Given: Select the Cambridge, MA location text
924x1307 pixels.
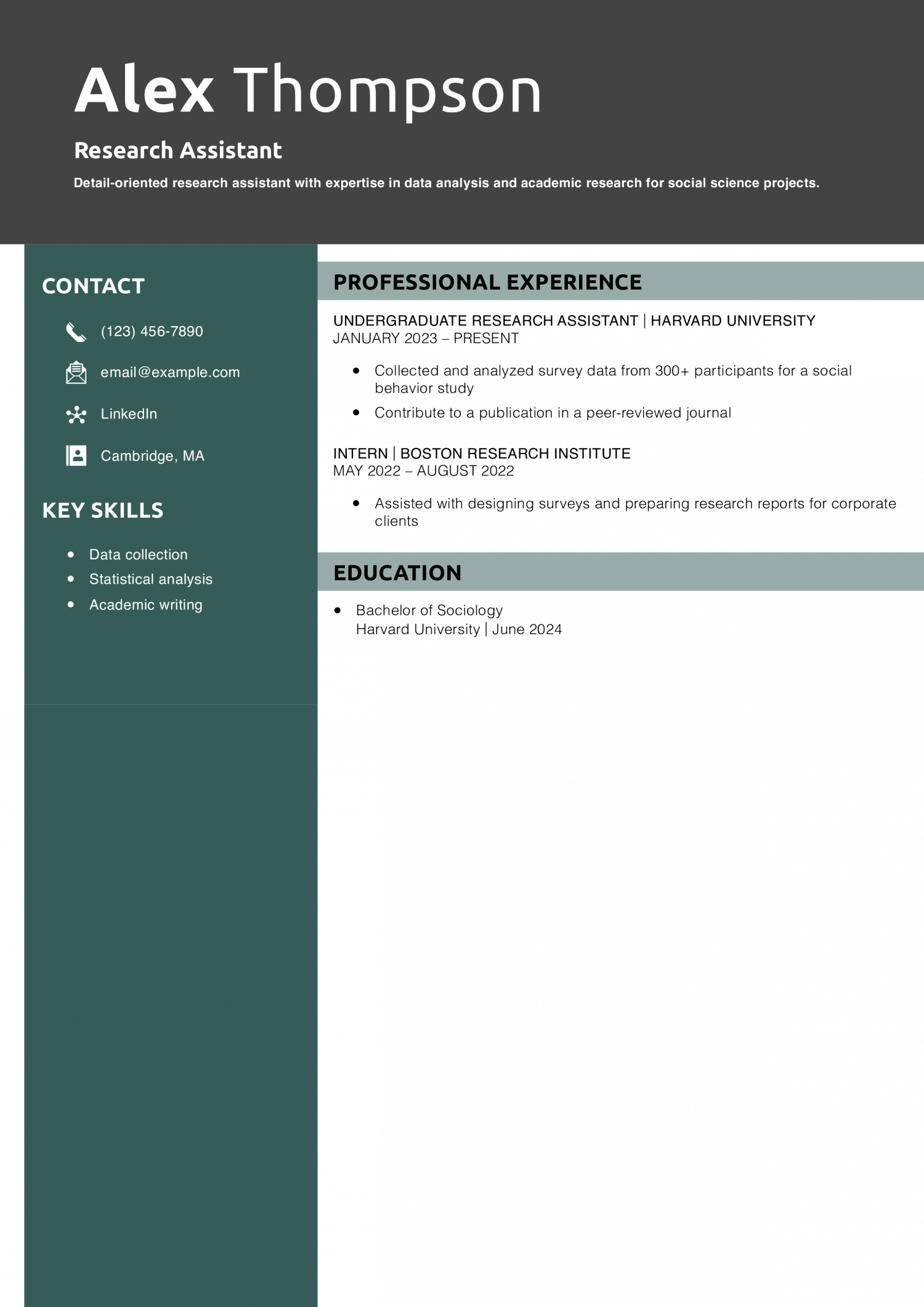Looking at the screenshot, I should tap(152, 456).
